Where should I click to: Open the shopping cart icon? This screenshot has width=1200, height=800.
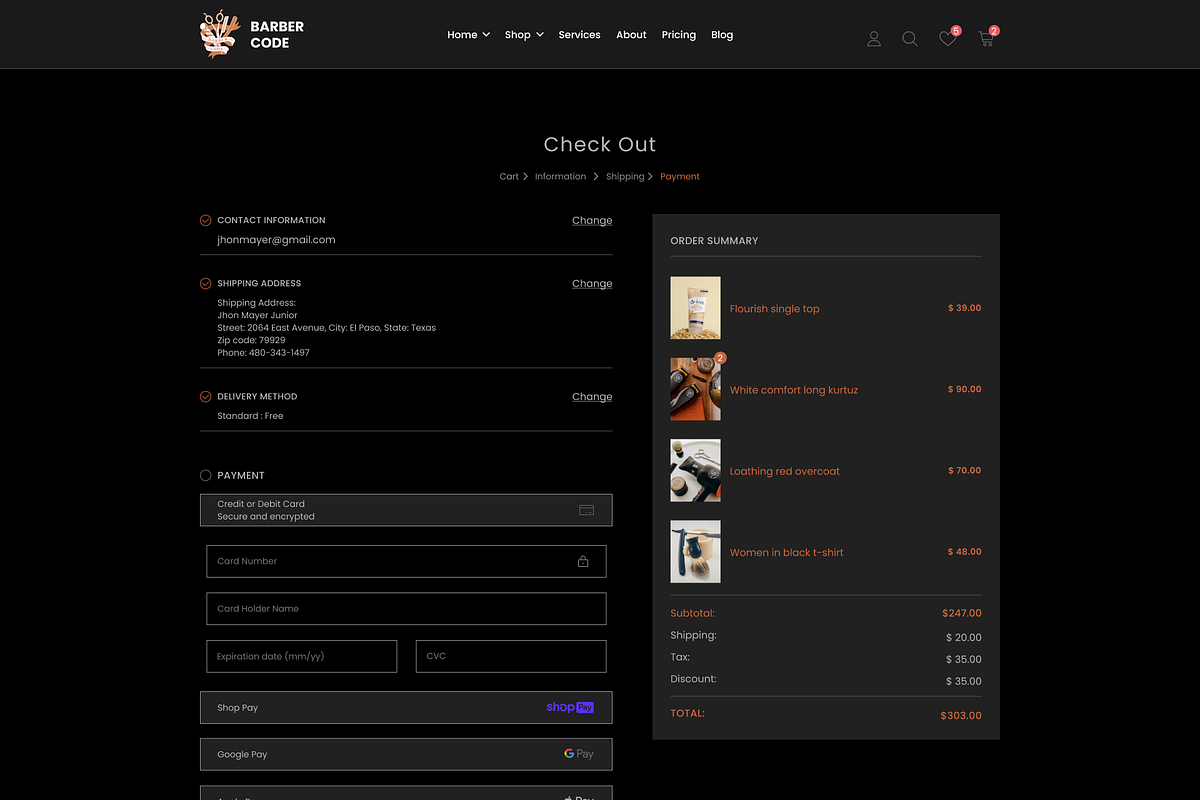[x=986, y=39]
